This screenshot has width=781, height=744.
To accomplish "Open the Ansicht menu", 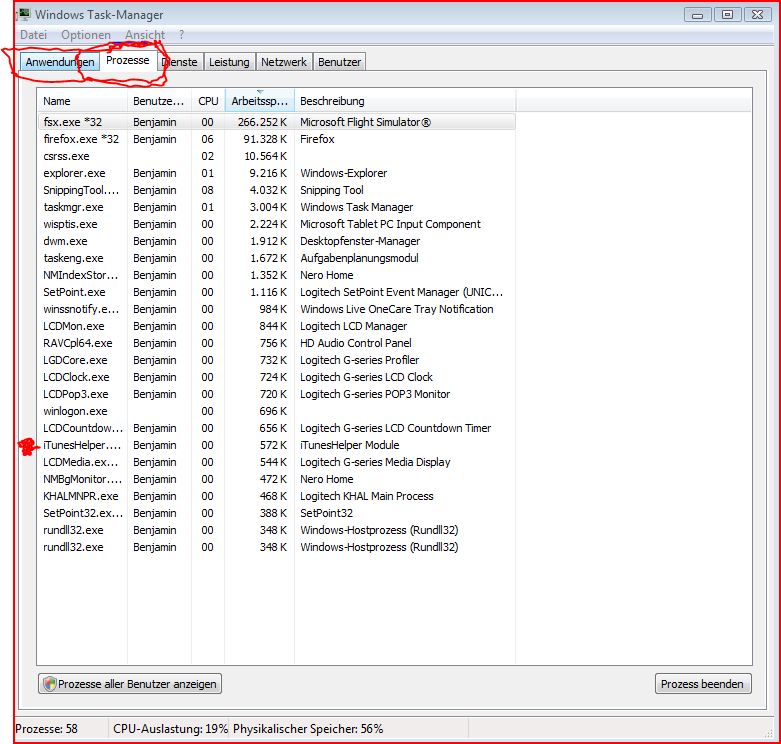I will point(144,35).
